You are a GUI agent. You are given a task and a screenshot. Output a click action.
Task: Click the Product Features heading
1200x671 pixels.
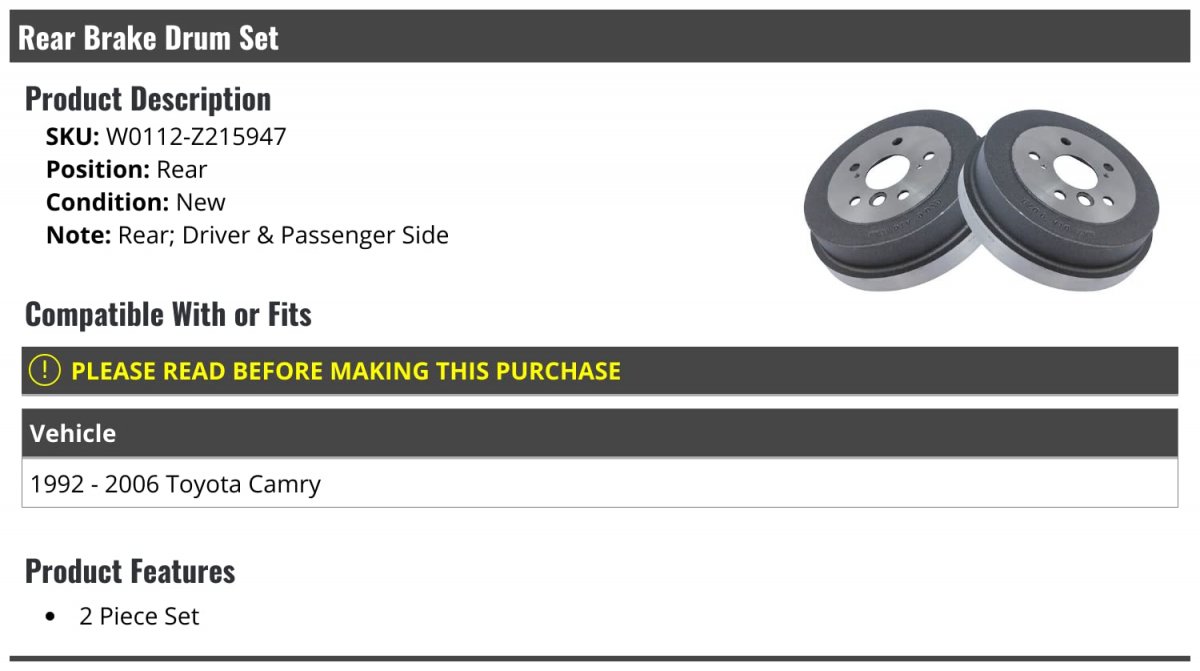(x=130, y=571)
